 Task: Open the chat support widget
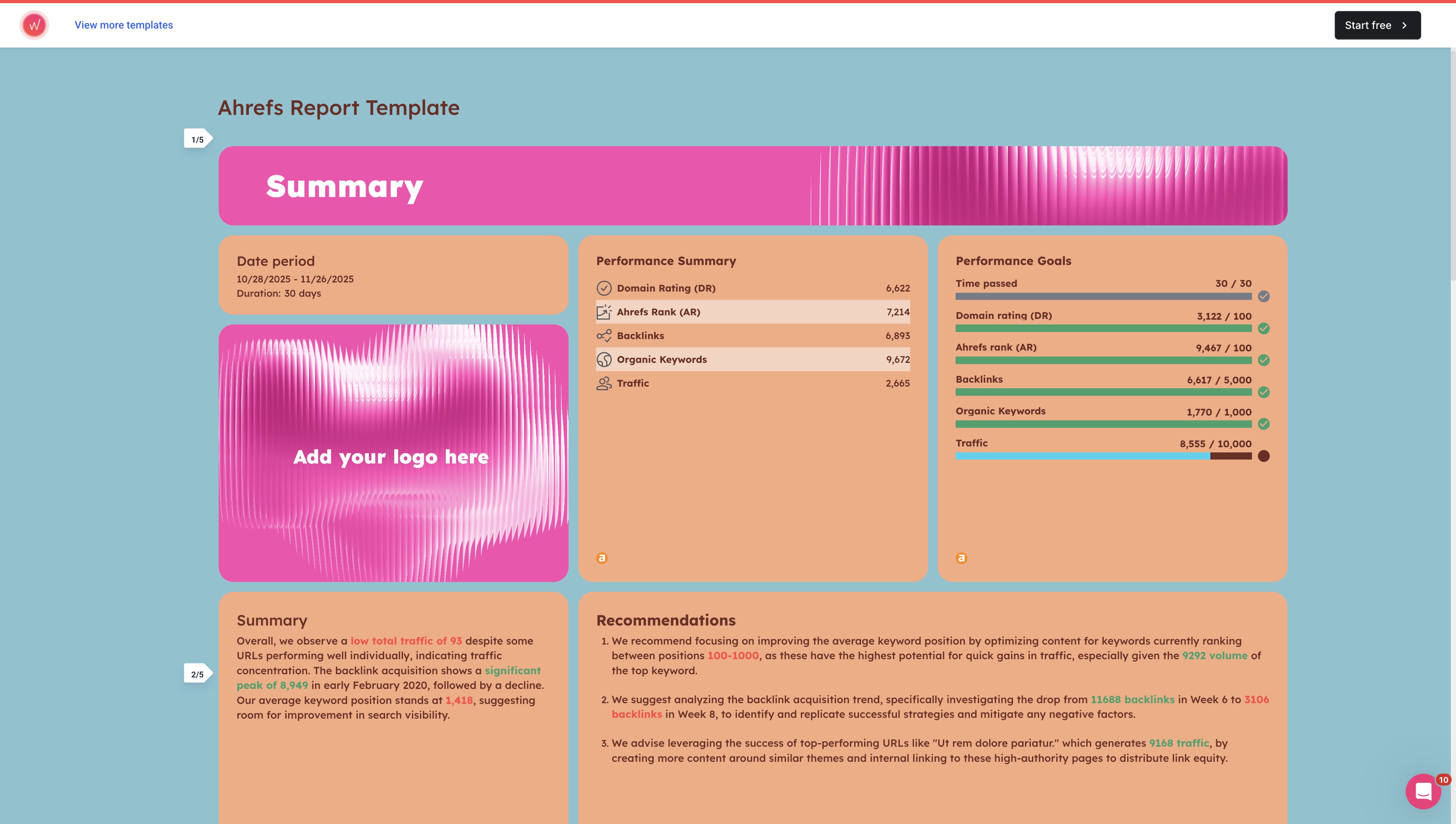(1423, 791)
